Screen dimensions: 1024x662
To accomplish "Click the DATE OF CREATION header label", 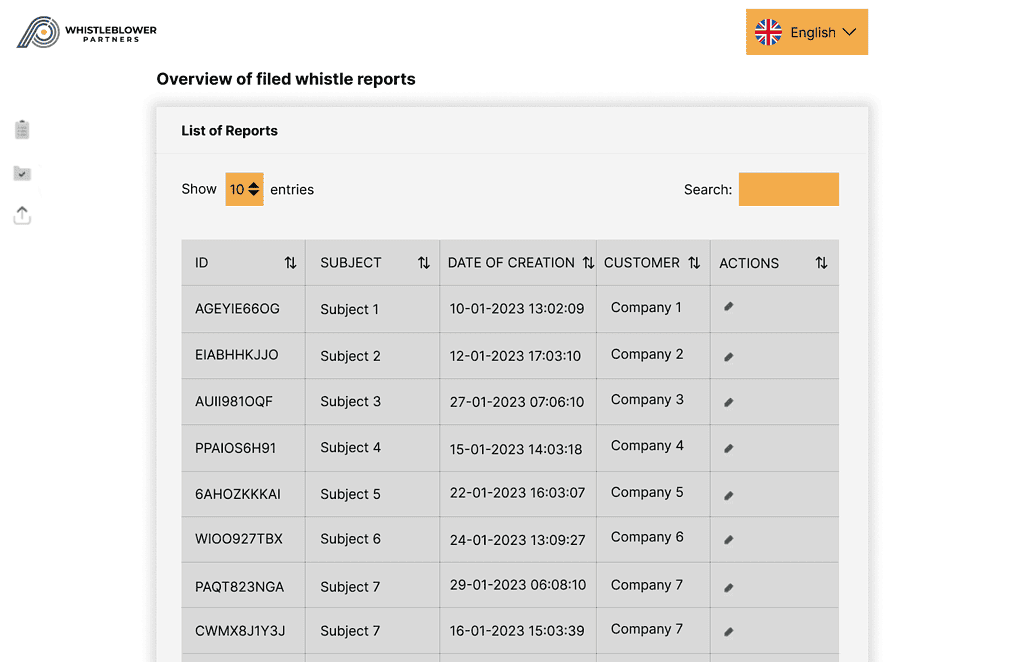I will coord(511,262).
